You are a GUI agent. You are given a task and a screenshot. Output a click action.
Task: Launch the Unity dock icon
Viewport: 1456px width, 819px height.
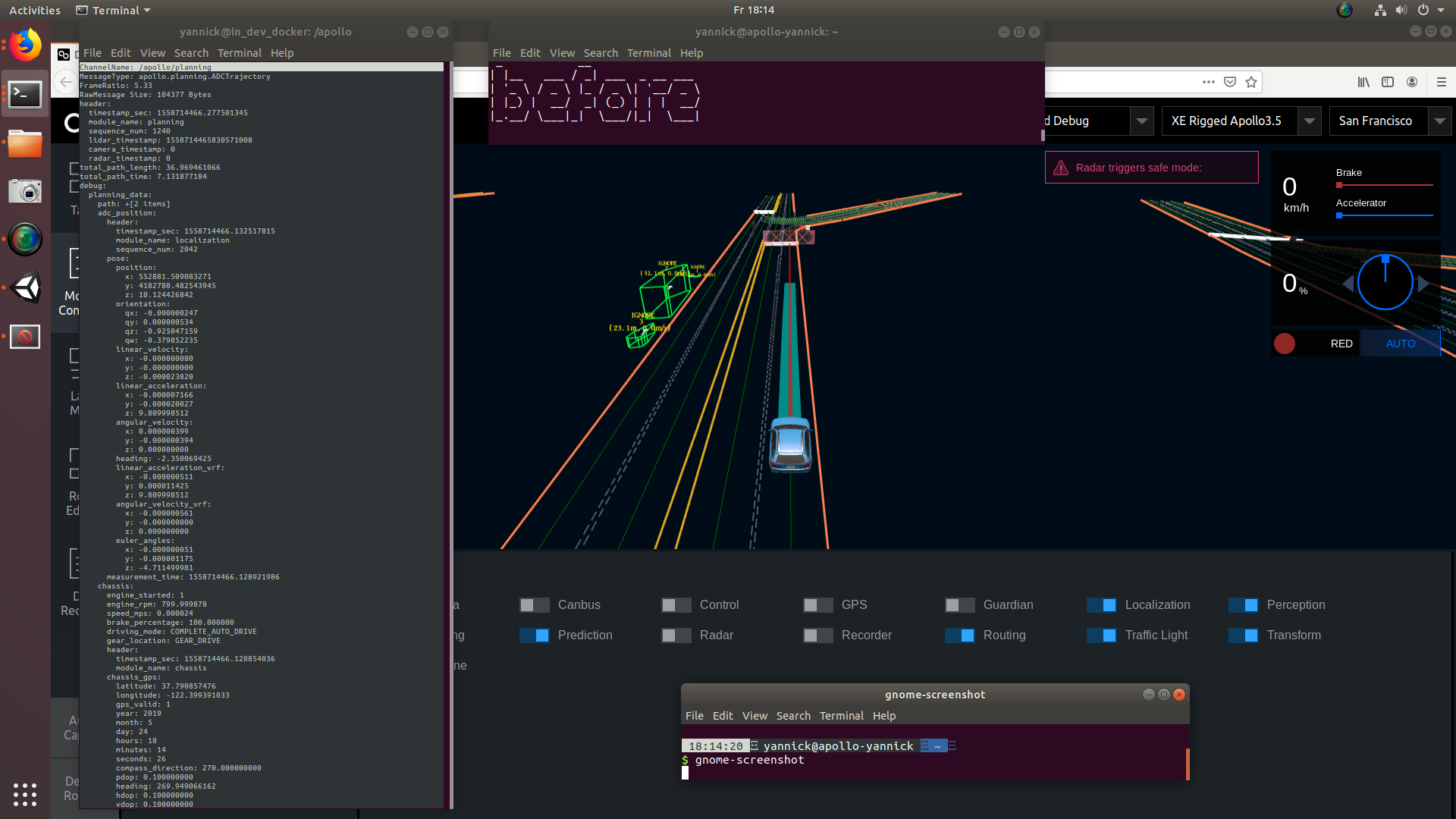point(25,288)
